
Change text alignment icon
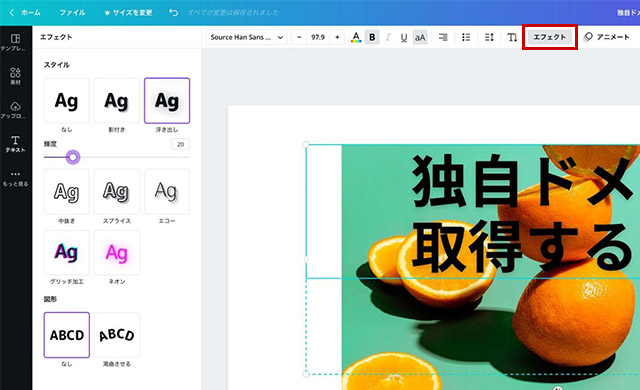point(443,37)
